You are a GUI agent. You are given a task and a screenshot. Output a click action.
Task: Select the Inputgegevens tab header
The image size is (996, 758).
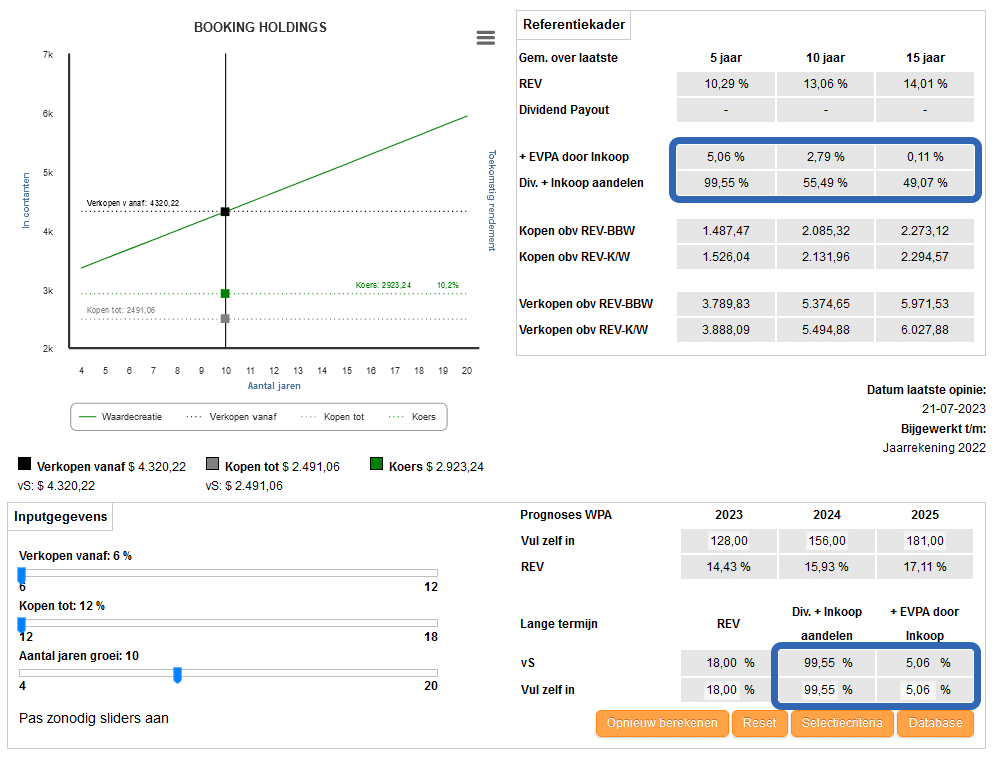click(x=60, y=517)
